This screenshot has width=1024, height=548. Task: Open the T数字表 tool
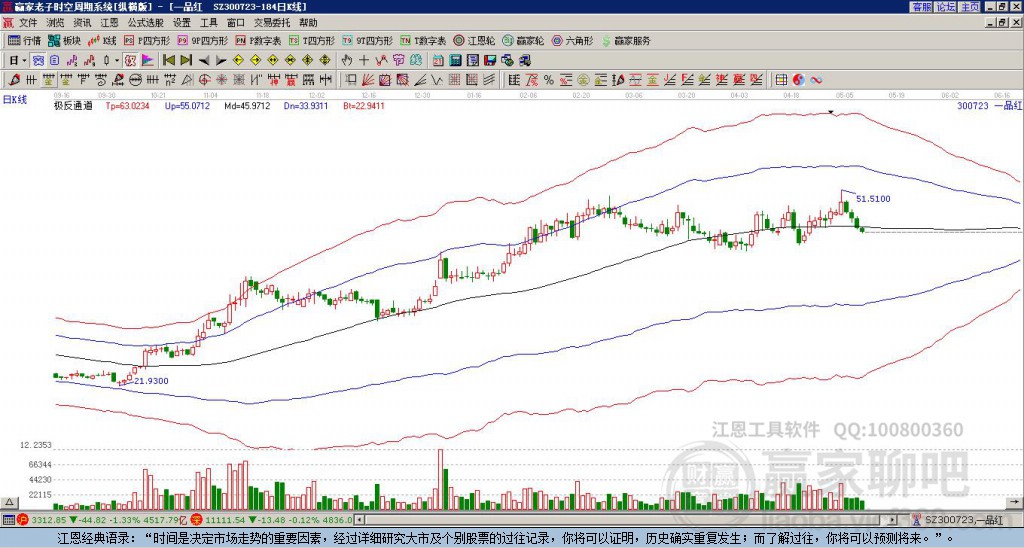pos(423,40)
